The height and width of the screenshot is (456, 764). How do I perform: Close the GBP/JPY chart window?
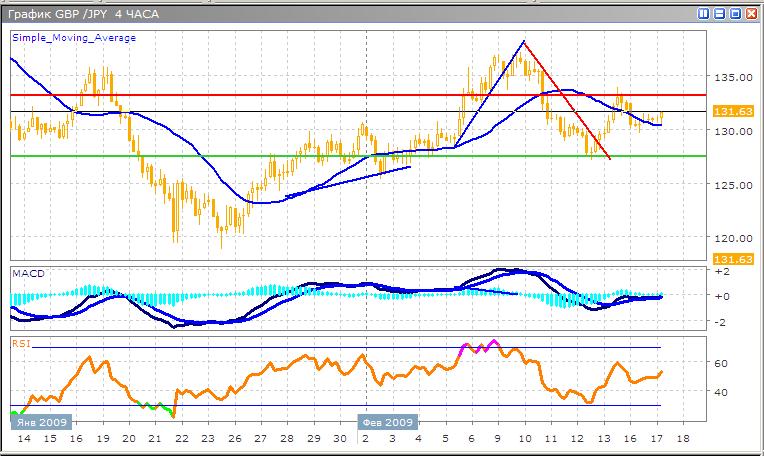[x=750, y=13]
